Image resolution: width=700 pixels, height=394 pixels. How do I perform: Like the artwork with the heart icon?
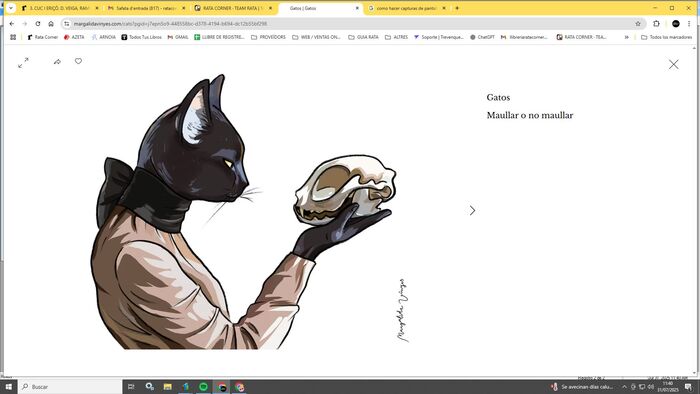78,61
